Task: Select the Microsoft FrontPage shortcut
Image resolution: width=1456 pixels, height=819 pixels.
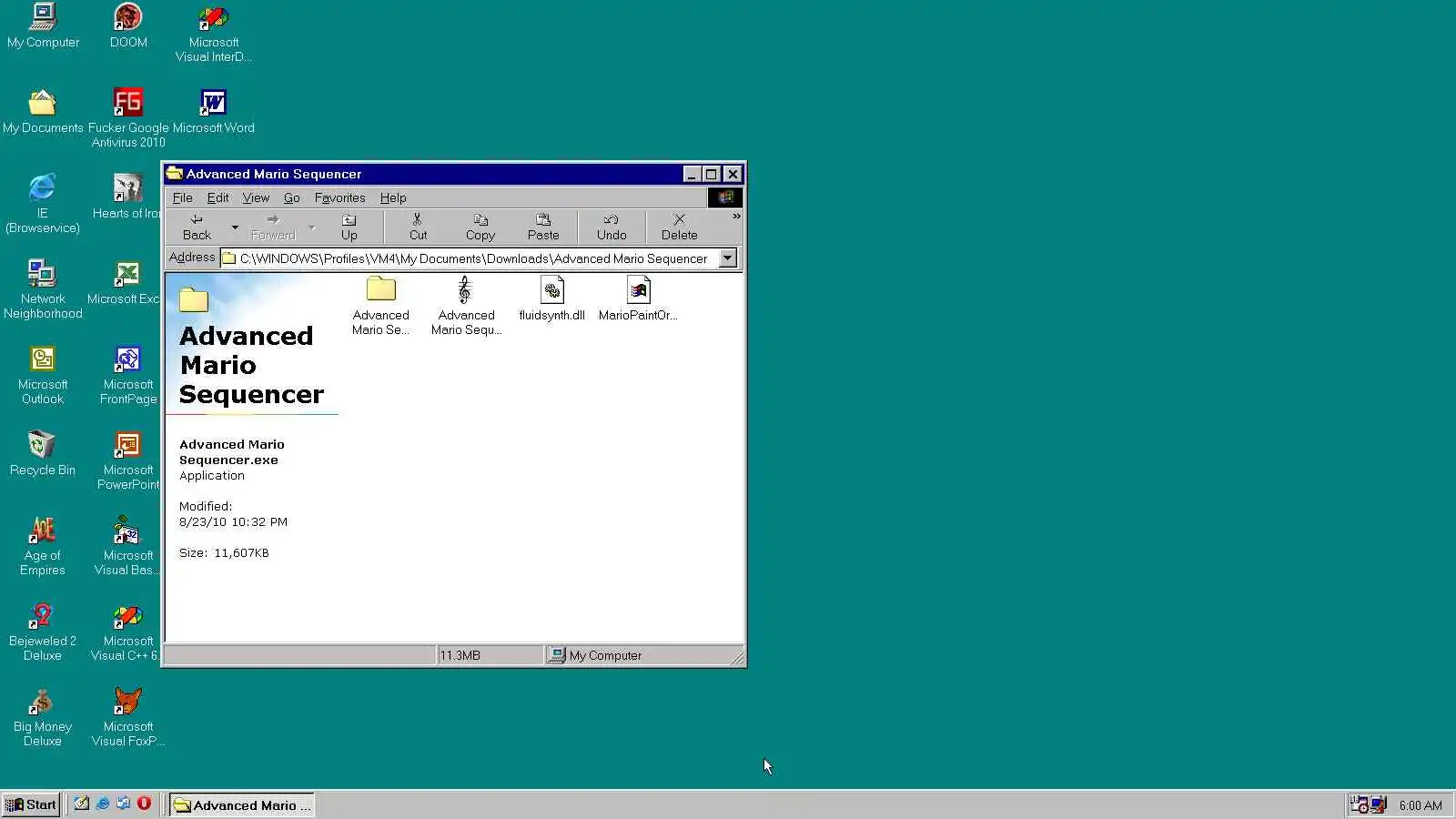Action: point(128,375)
